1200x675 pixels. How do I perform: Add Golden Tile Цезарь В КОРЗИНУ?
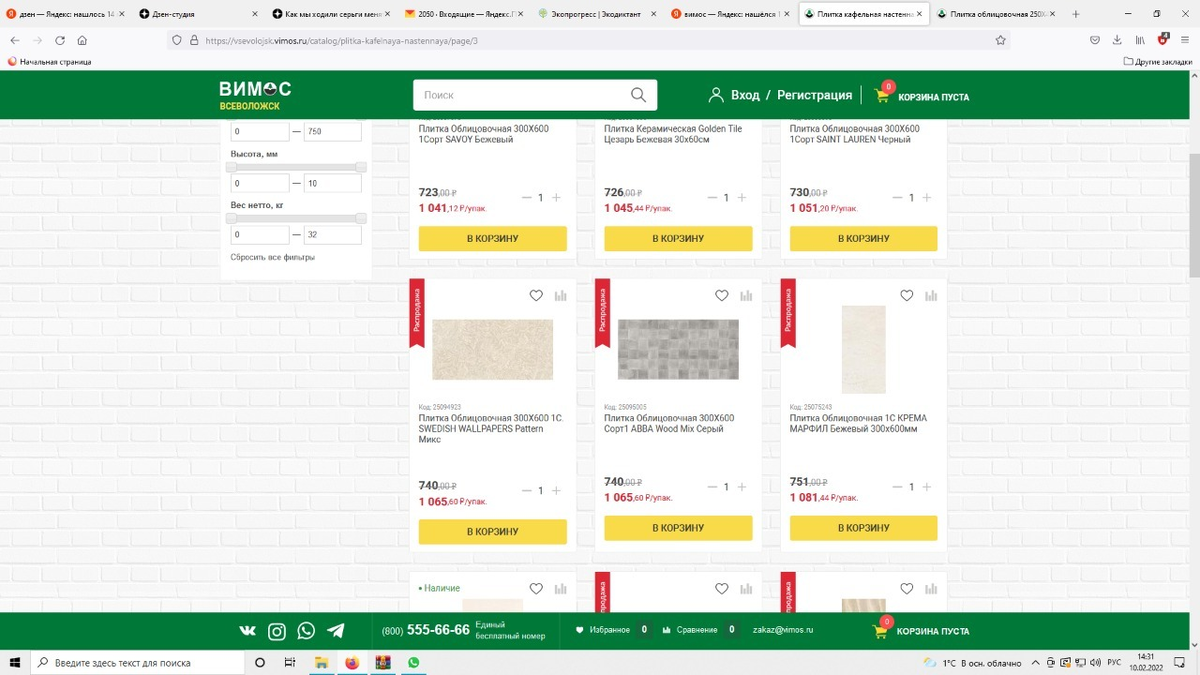pos(678,238)
